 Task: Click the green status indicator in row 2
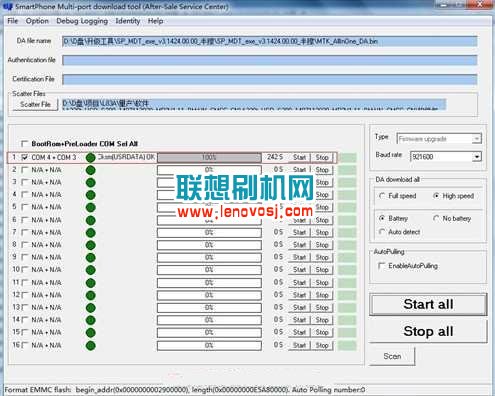pyautogui.click(x=90, y=170)
